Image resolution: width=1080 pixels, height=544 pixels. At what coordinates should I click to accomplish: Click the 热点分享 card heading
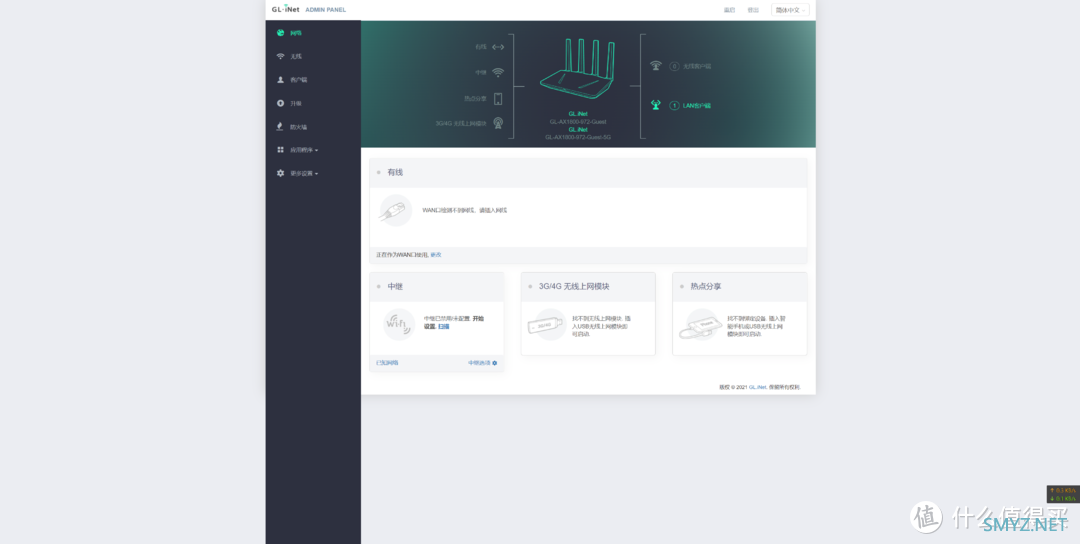[x=706, y=286]
